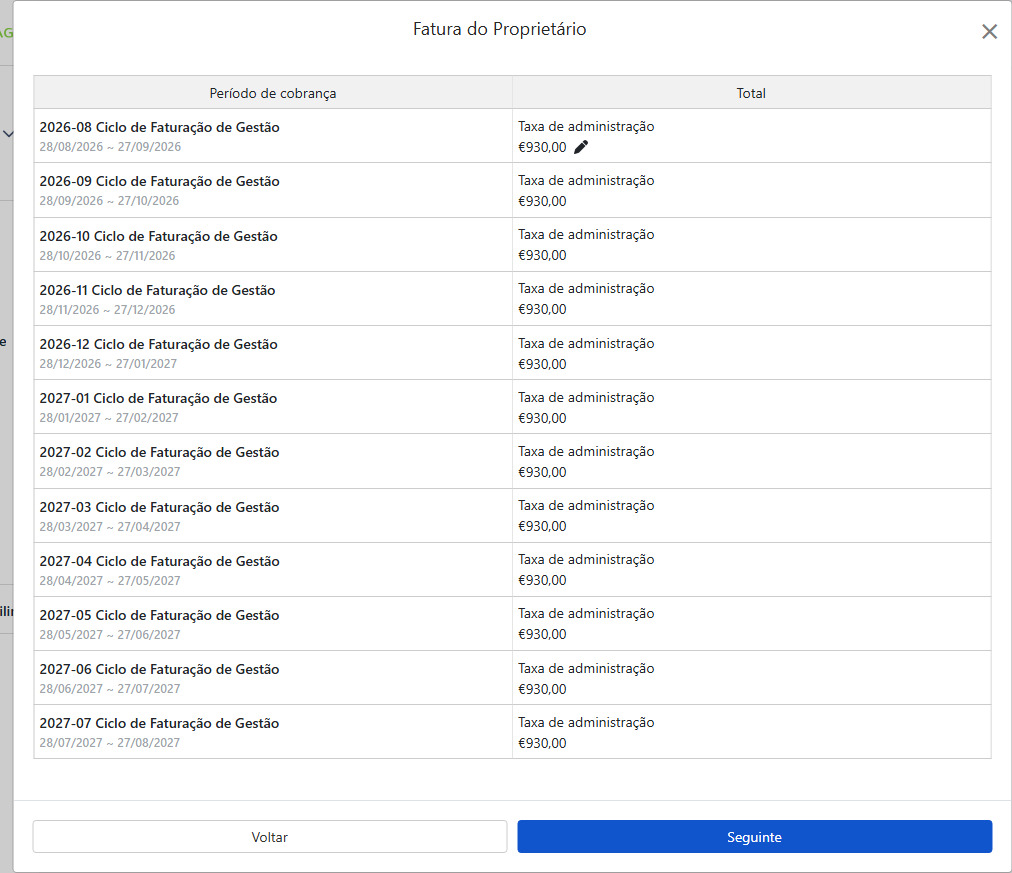Viewport: 1012px width, 873px height.
Task: Click the €930,00 amount in 2027-04 row
Action: [x=542, y=581]
